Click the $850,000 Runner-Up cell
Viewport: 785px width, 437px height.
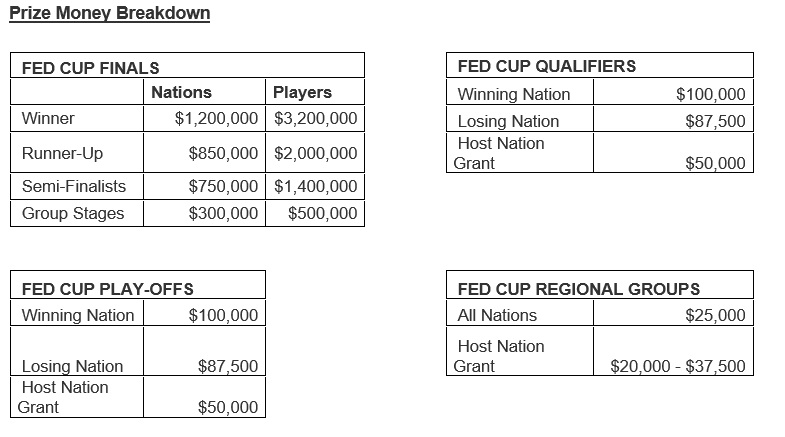[x=223, y=154]
